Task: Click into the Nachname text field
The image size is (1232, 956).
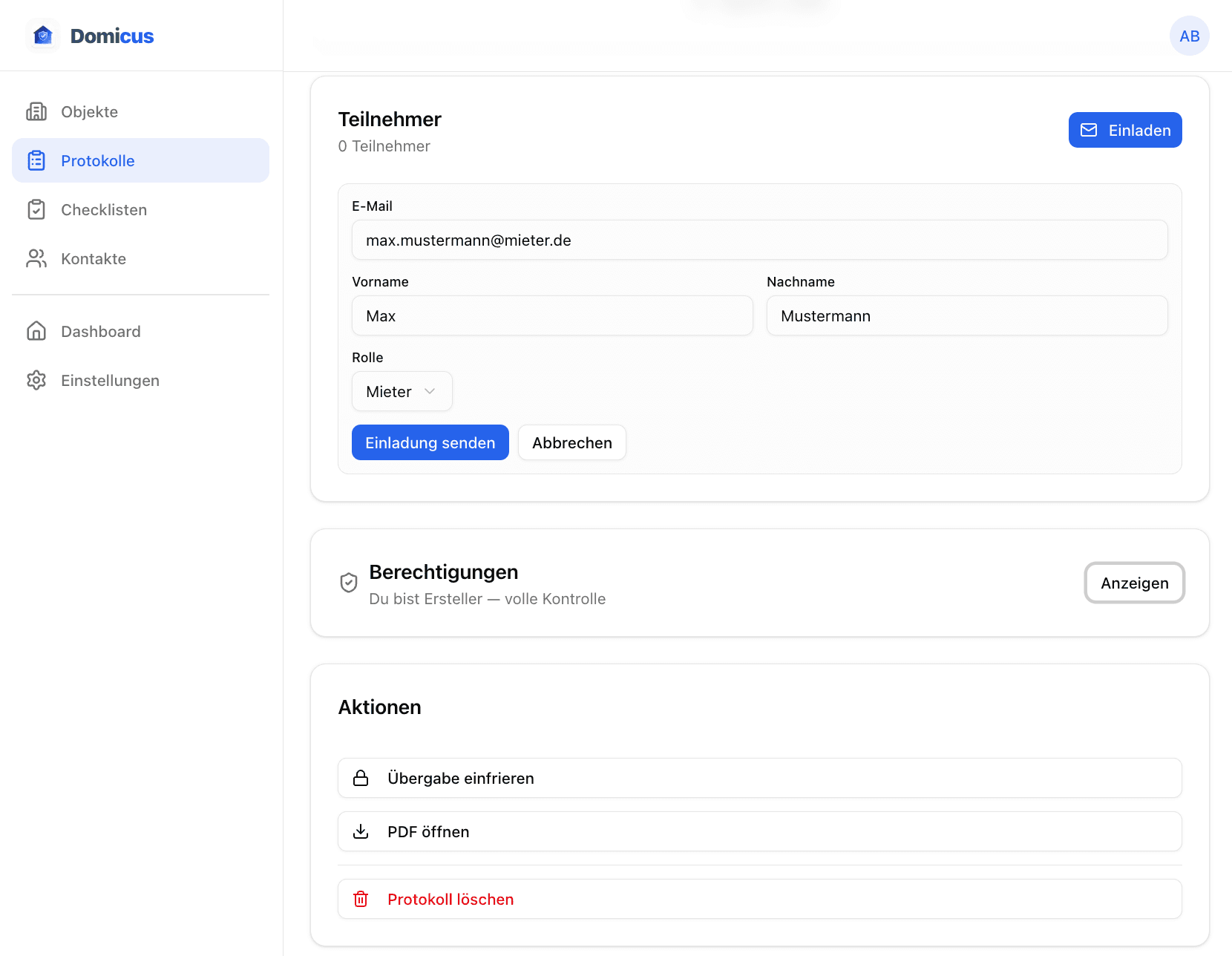Action: point(966,315)
